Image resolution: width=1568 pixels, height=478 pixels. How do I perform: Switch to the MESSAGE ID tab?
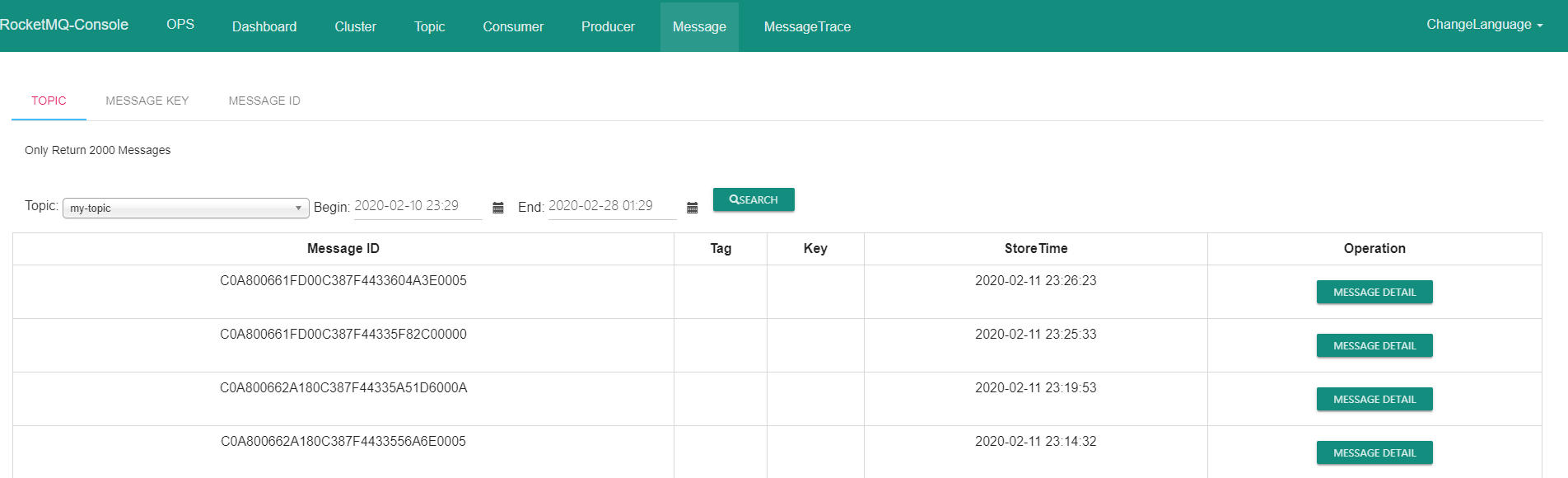(264, 101)
